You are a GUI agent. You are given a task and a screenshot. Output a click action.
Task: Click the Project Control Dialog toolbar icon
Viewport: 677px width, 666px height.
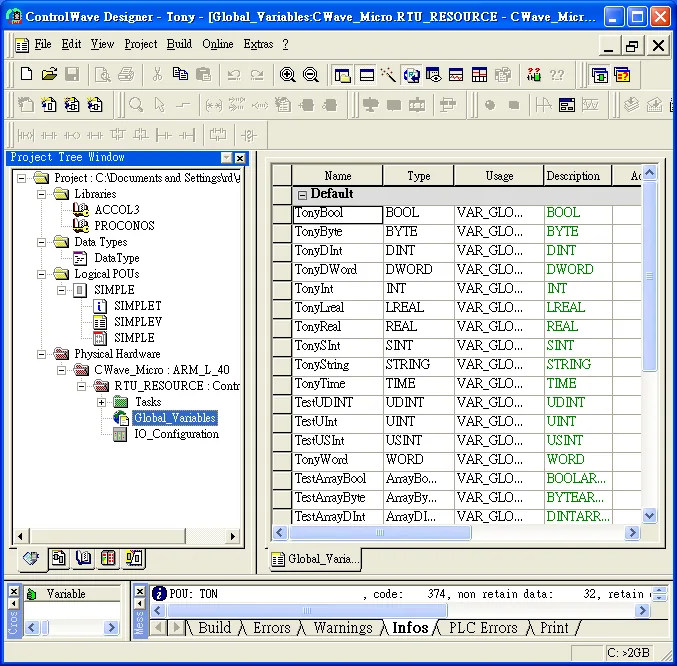(600, 75)
